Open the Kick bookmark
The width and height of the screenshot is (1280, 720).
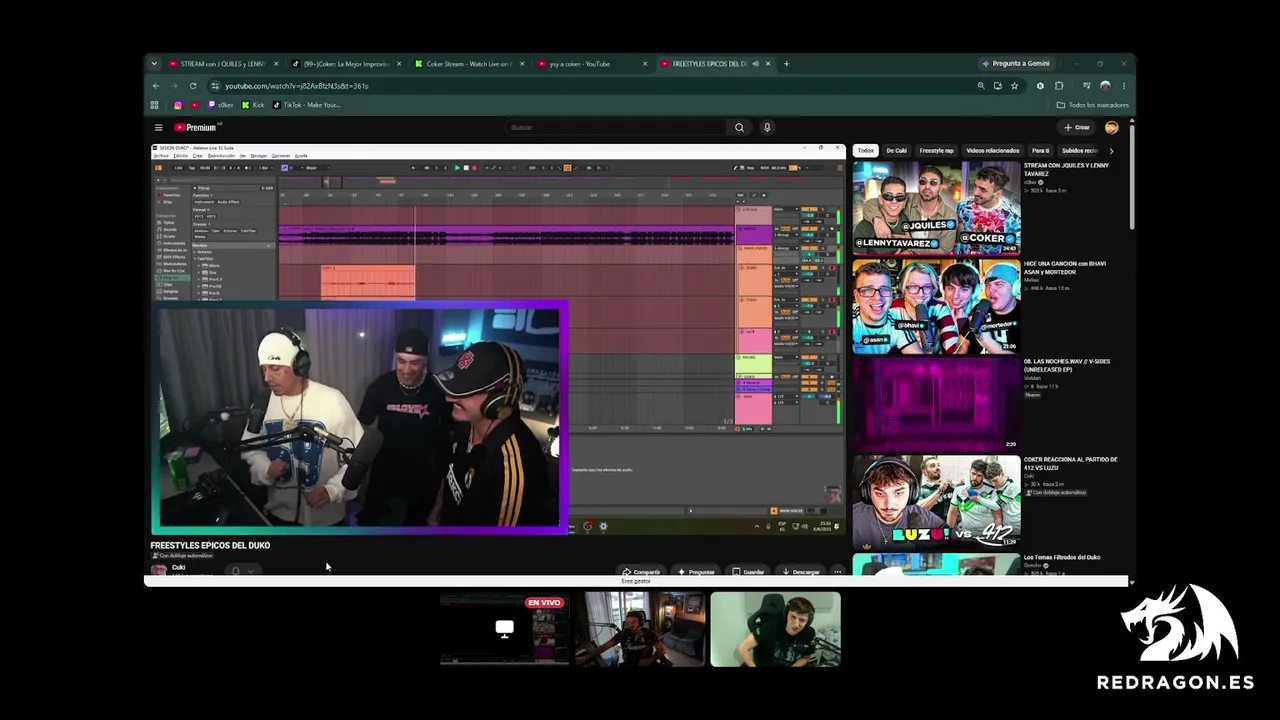click(254, 105)
